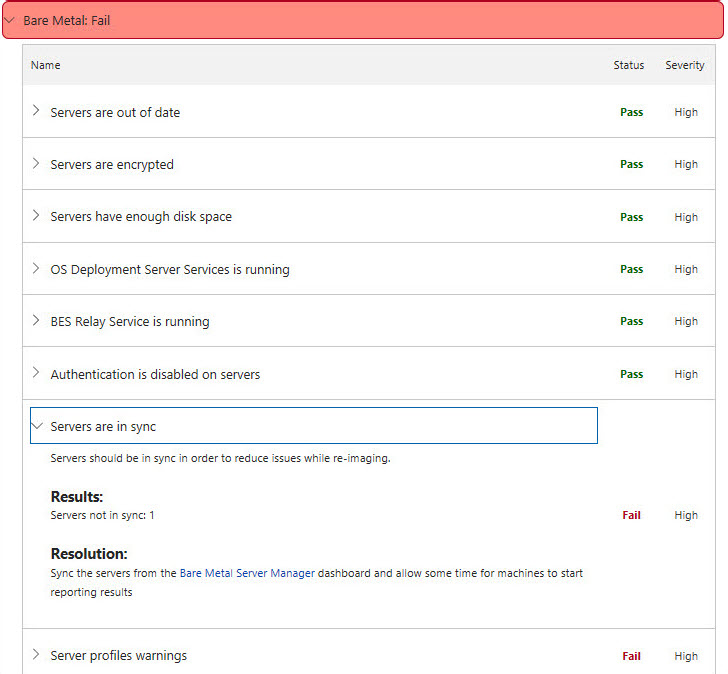This screenshot has width=728, height=674.
Task: Expand the Server profiles warnings row
Action: coord(37,656)
